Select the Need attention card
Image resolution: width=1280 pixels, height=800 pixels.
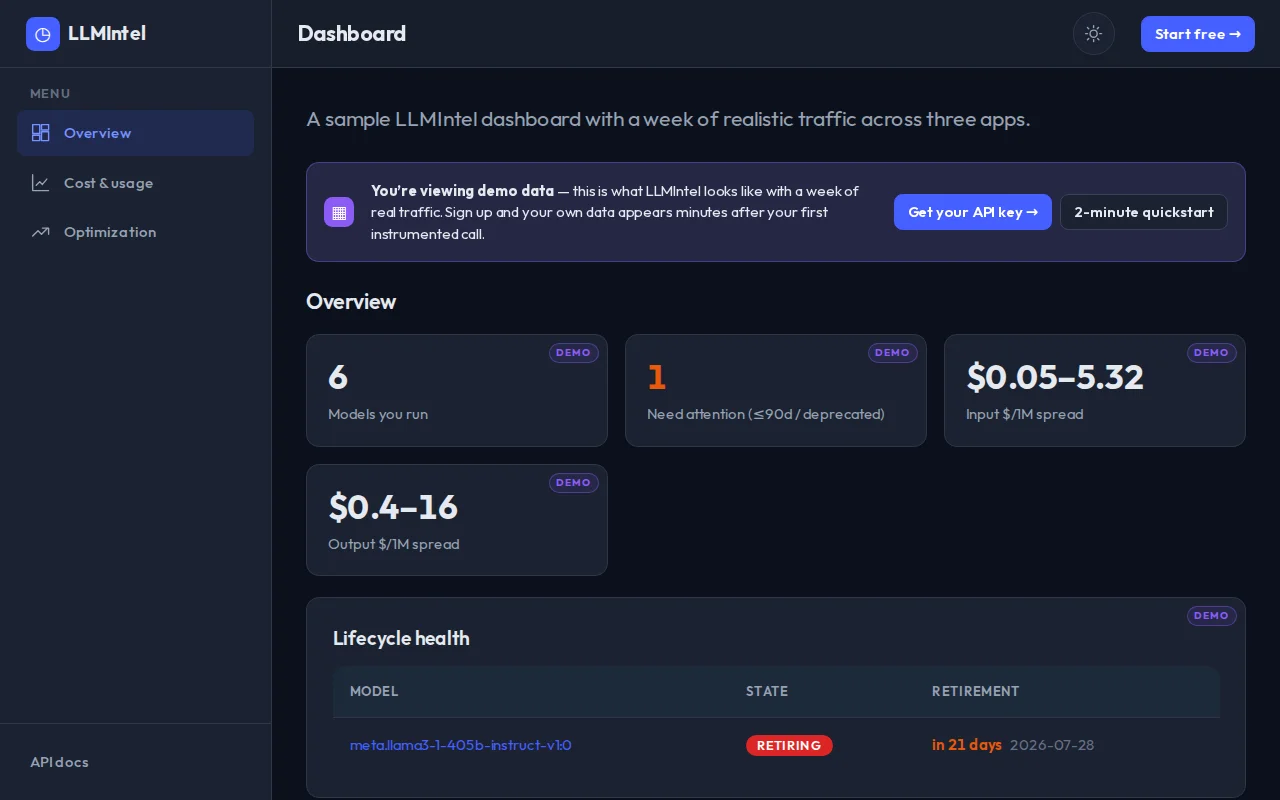(x=776, y=390)
